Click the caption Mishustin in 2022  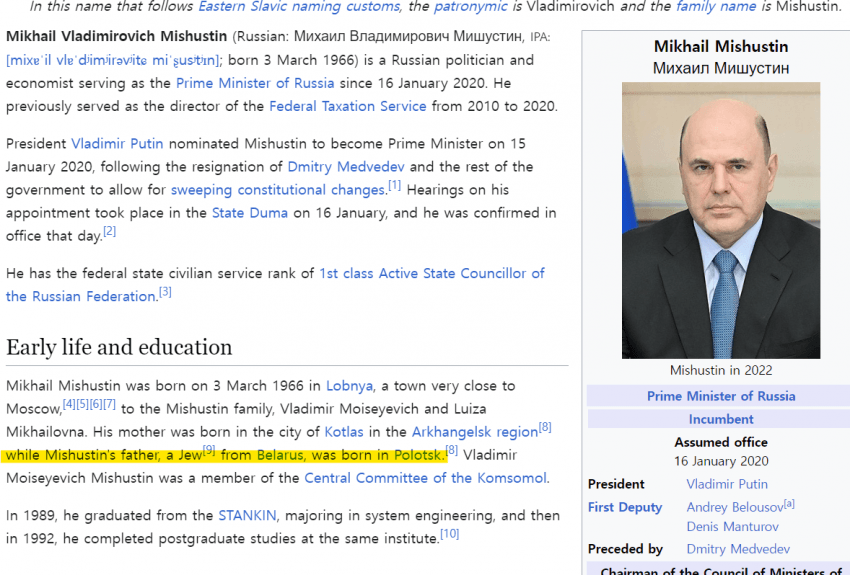click(721, 371)
